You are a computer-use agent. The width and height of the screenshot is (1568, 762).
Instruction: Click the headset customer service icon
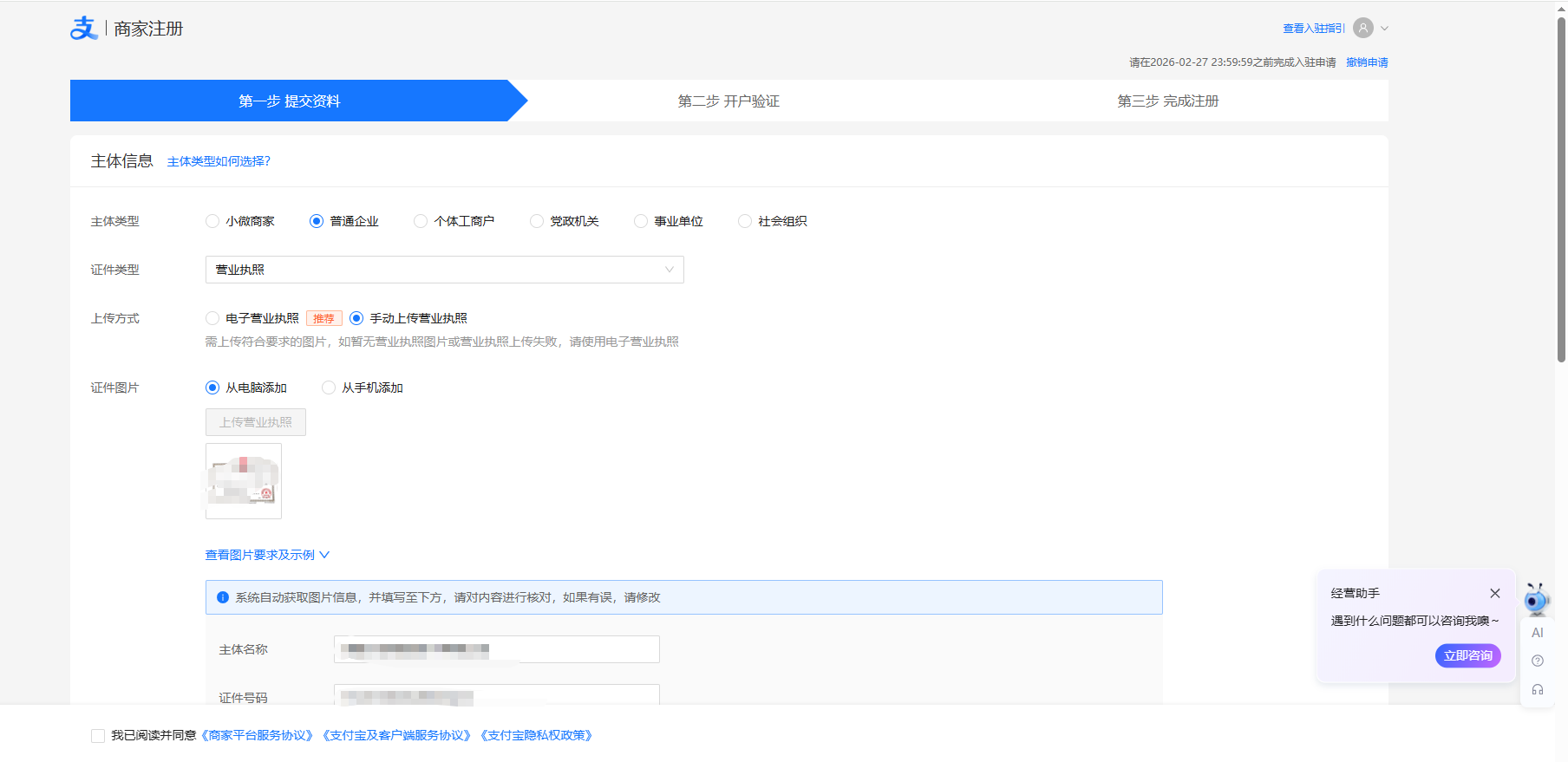1537,690
